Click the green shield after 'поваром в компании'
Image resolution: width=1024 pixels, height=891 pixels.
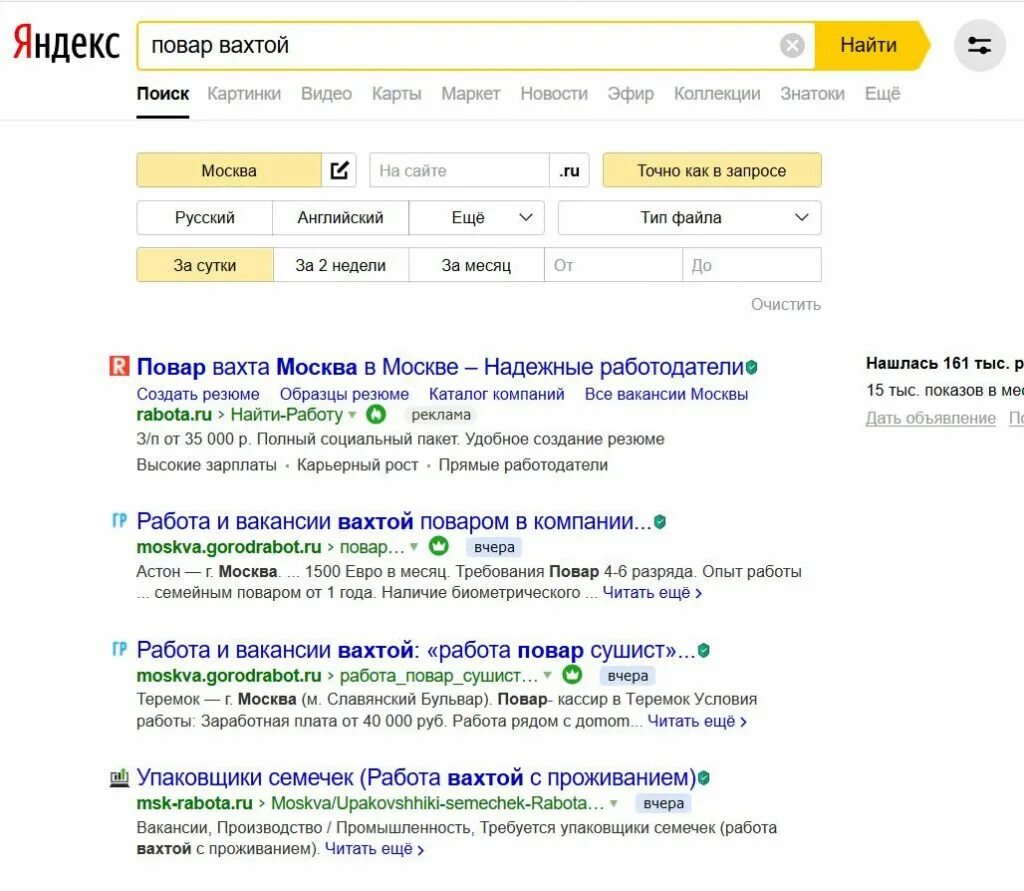tap(660, 522)
